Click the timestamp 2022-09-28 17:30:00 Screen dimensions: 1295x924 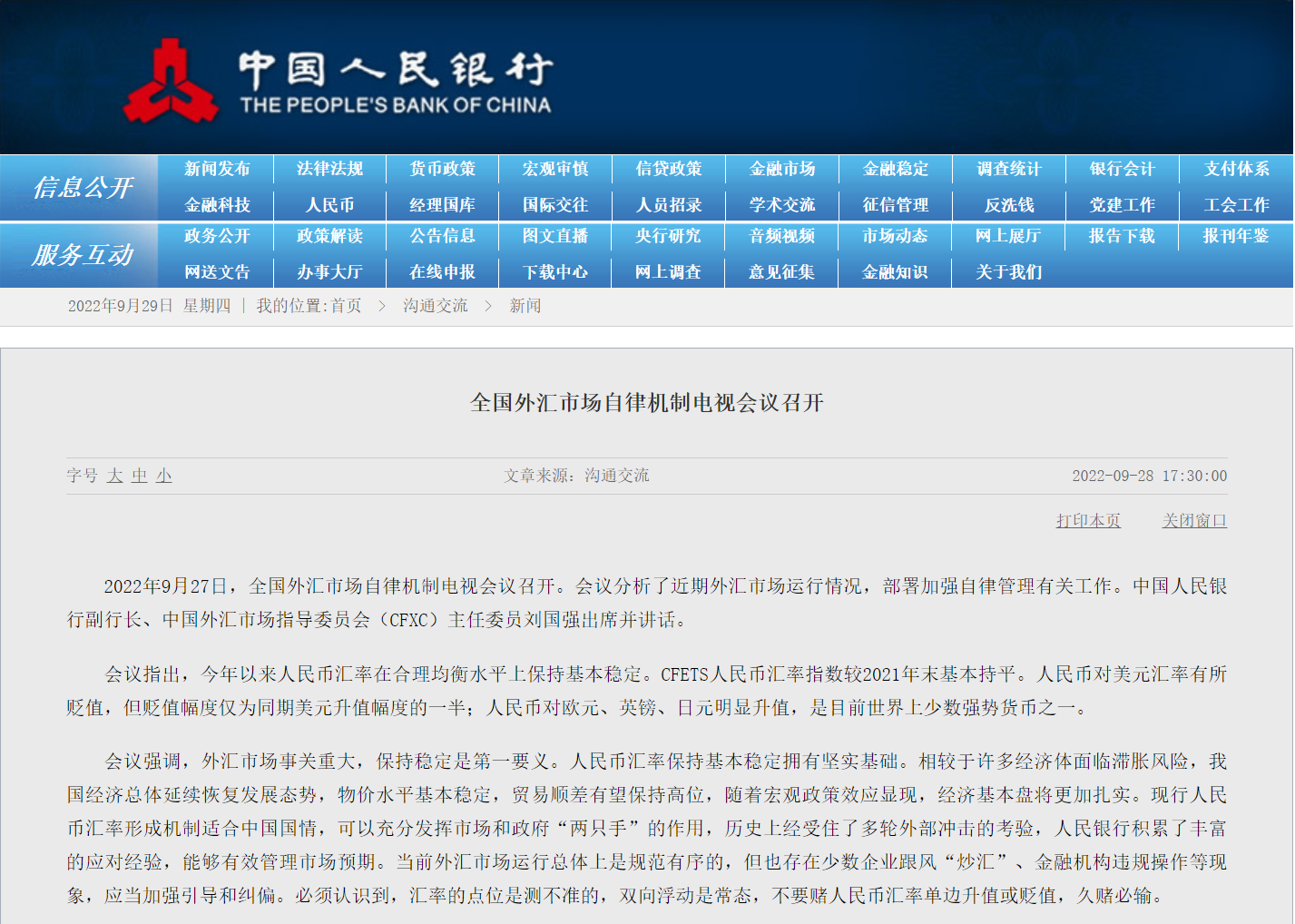(x=1150, y=476)
